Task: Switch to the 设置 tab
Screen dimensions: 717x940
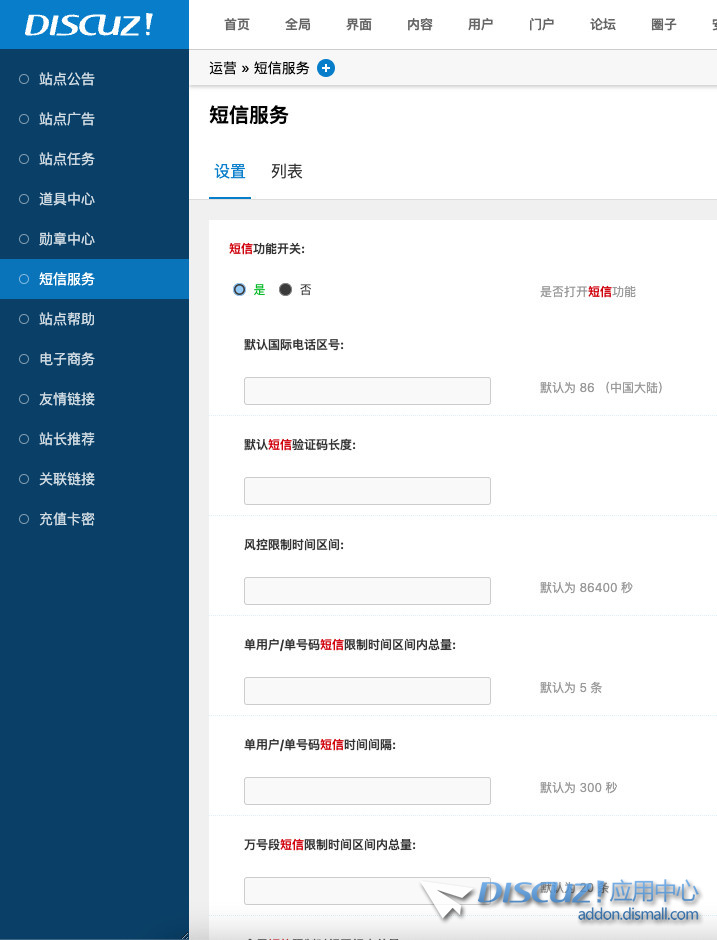Action: [x=230, y=172]
